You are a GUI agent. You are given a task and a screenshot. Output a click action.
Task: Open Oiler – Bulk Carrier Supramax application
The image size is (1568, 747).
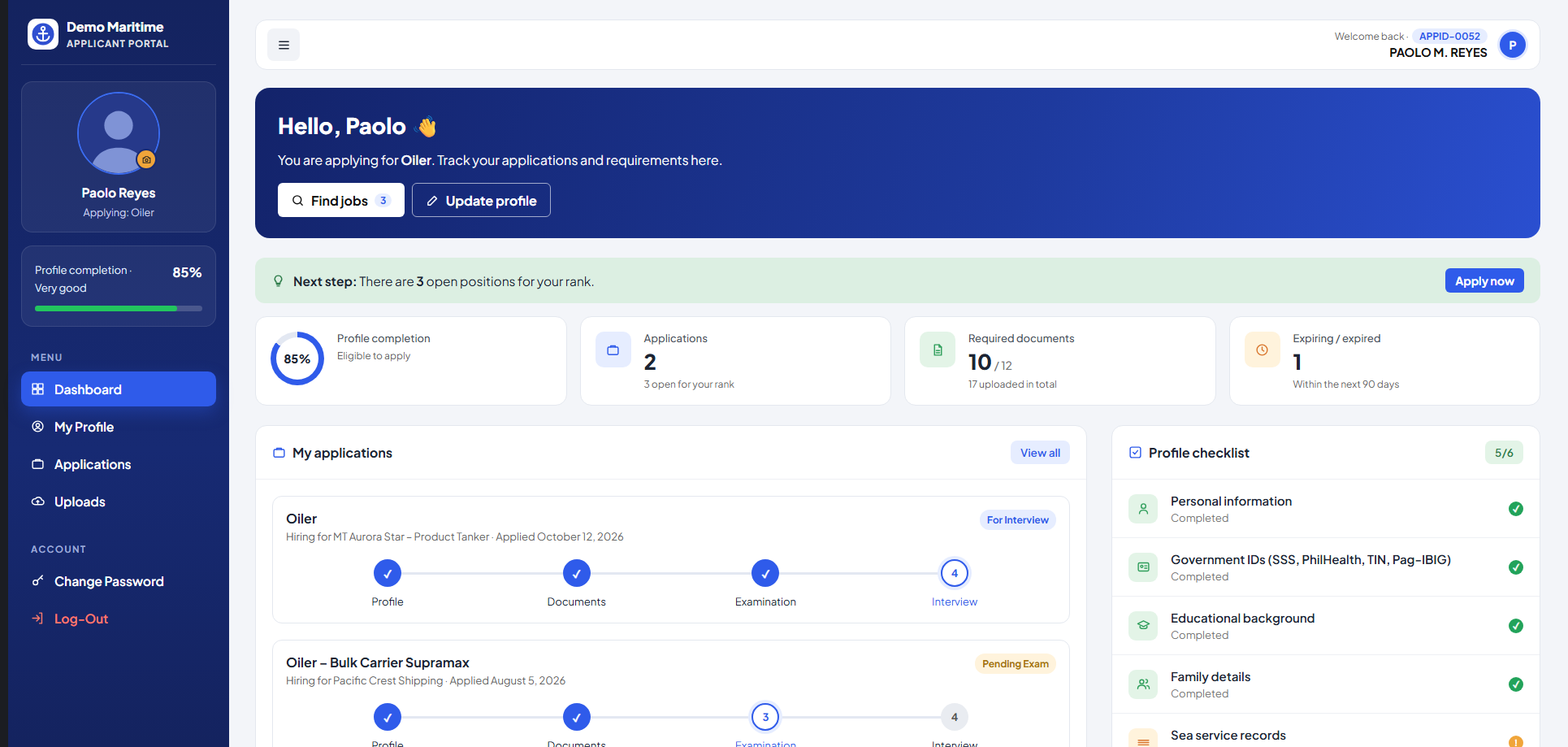tap(378, 662)
